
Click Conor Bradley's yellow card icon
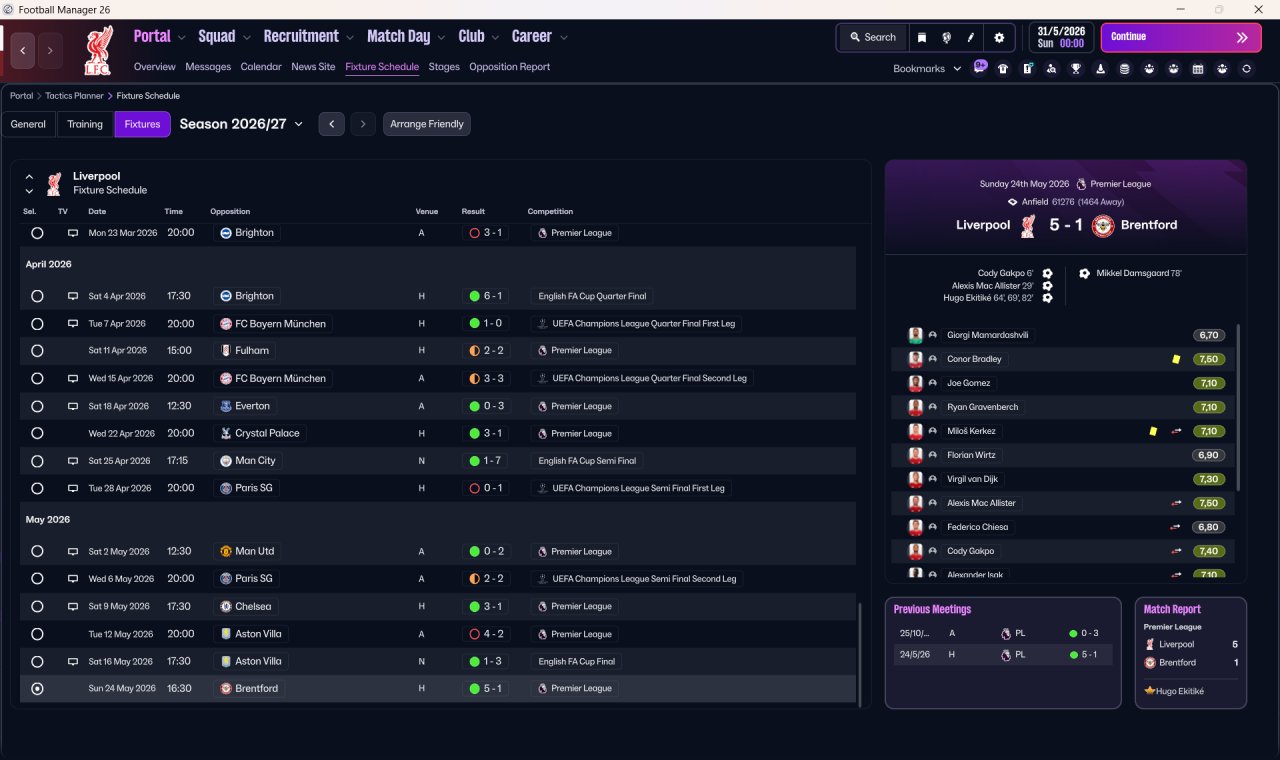click(1176, 359)
